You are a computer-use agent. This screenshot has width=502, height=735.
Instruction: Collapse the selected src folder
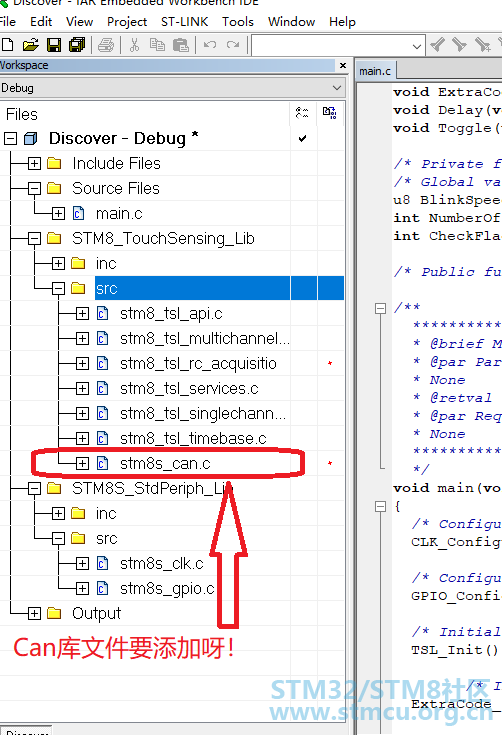58,288
